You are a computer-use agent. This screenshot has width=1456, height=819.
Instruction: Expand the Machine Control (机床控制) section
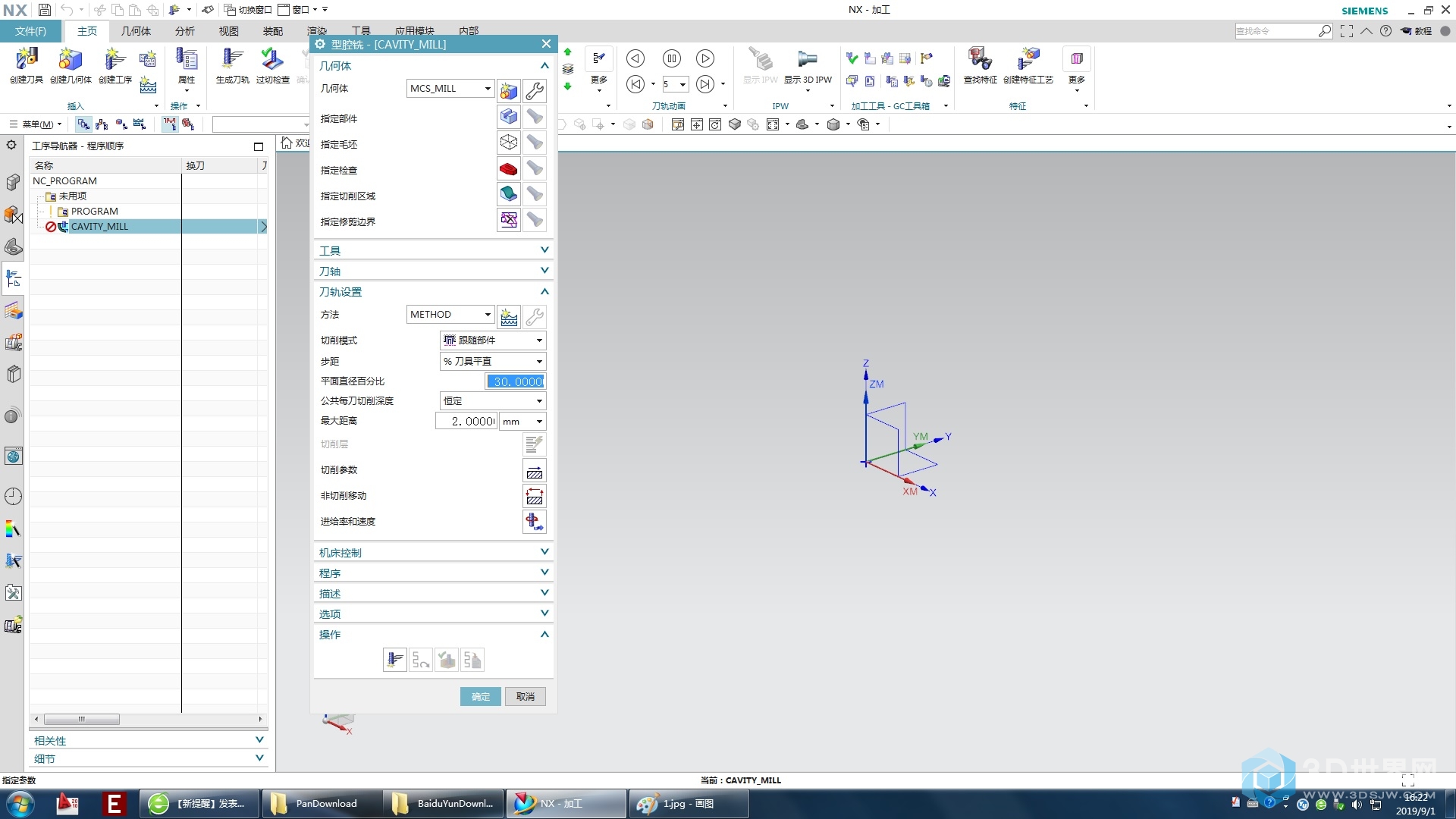[x=433, y=552]
